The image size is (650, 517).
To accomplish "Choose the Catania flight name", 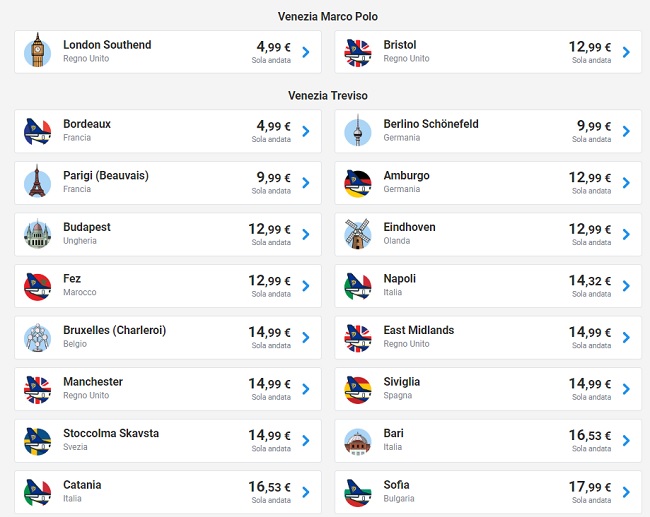I will click(x=82, y=485).
